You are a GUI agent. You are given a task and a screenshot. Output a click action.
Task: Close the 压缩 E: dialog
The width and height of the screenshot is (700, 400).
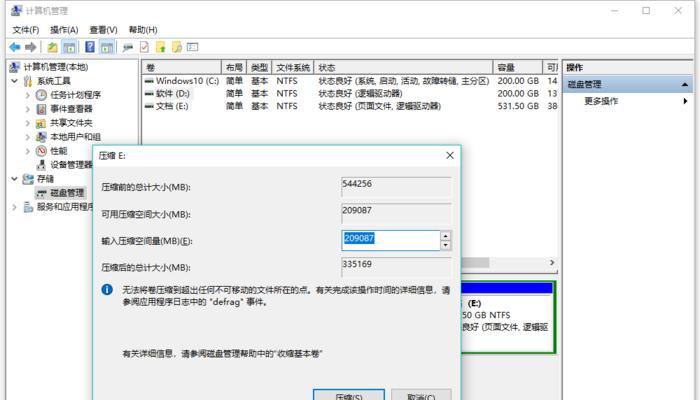point(450,155)
